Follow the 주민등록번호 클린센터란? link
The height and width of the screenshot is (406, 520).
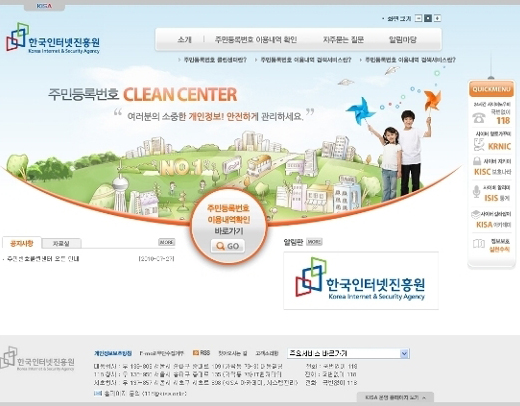215,60
